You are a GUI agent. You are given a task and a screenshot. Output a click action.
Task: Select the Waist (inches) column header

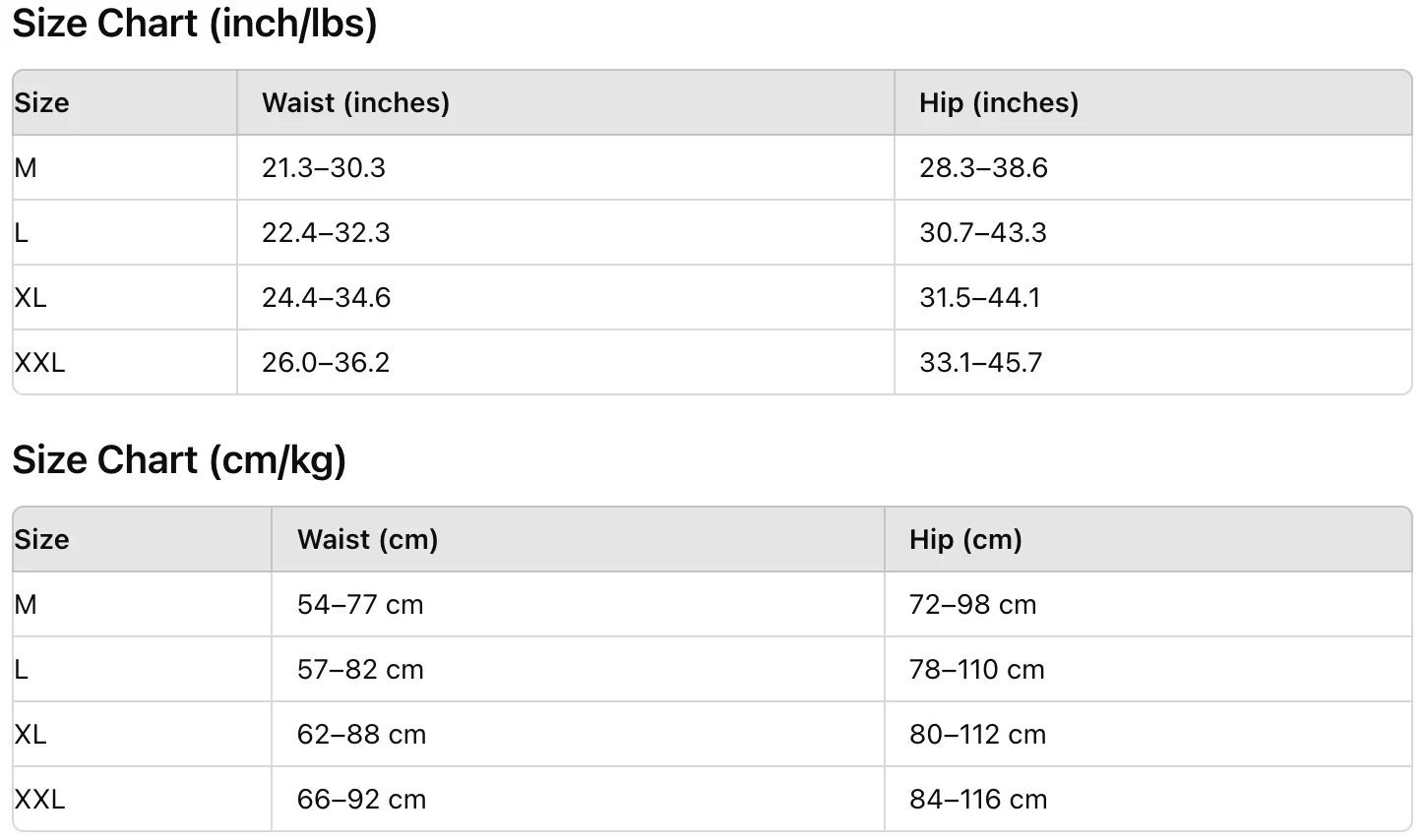[355, 102]
